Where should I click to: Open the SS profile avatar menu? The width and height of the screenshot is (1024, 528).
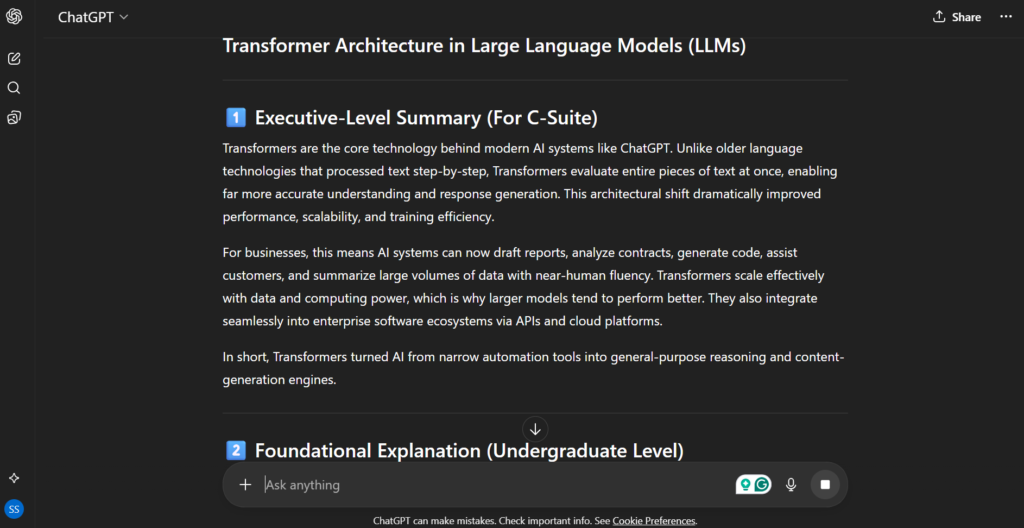14,509
